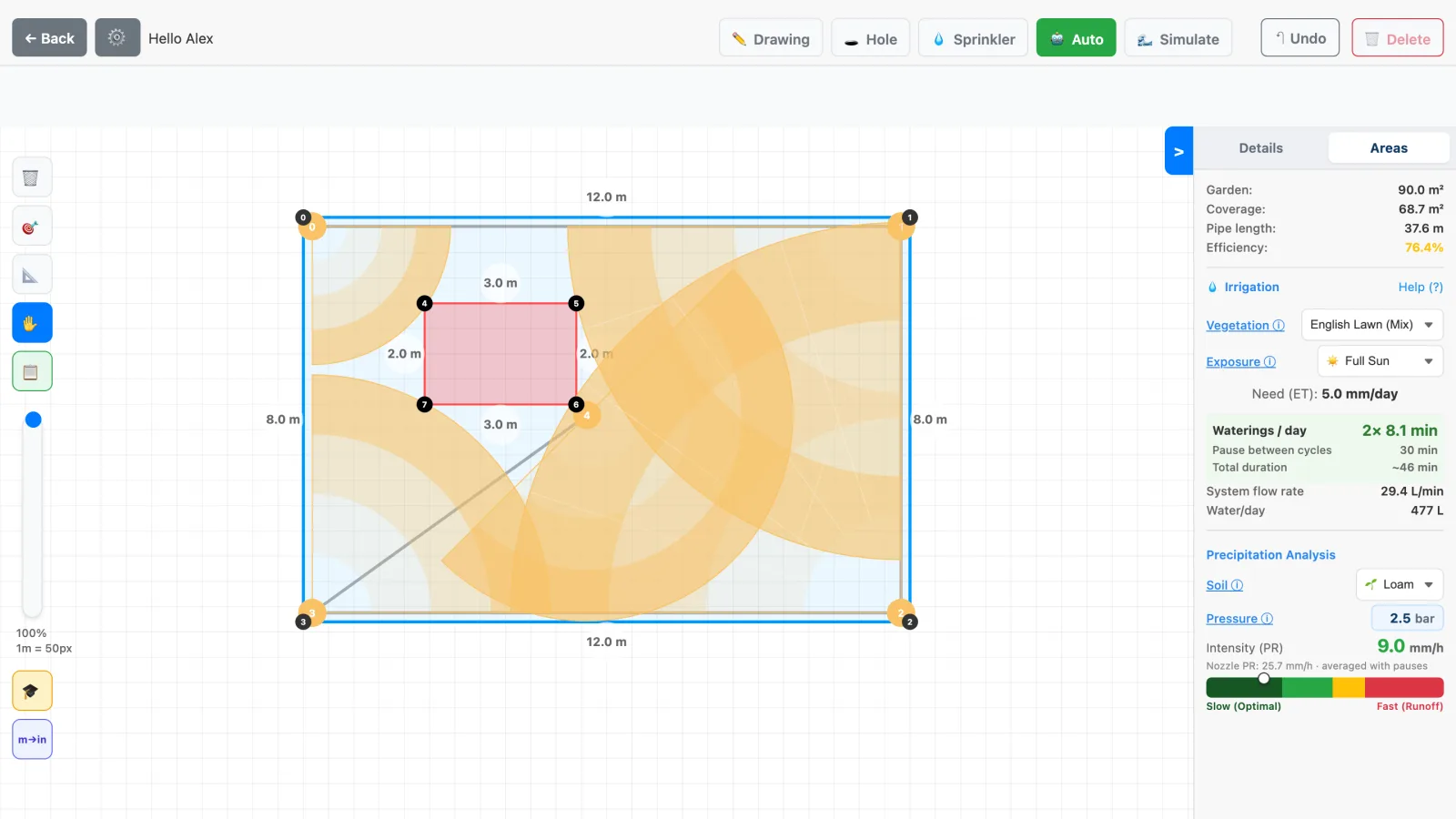1456x819 pixels.
Task: Click the notepad icon in left sidebar
Action: pyautogui.click(x=32, y=371)
